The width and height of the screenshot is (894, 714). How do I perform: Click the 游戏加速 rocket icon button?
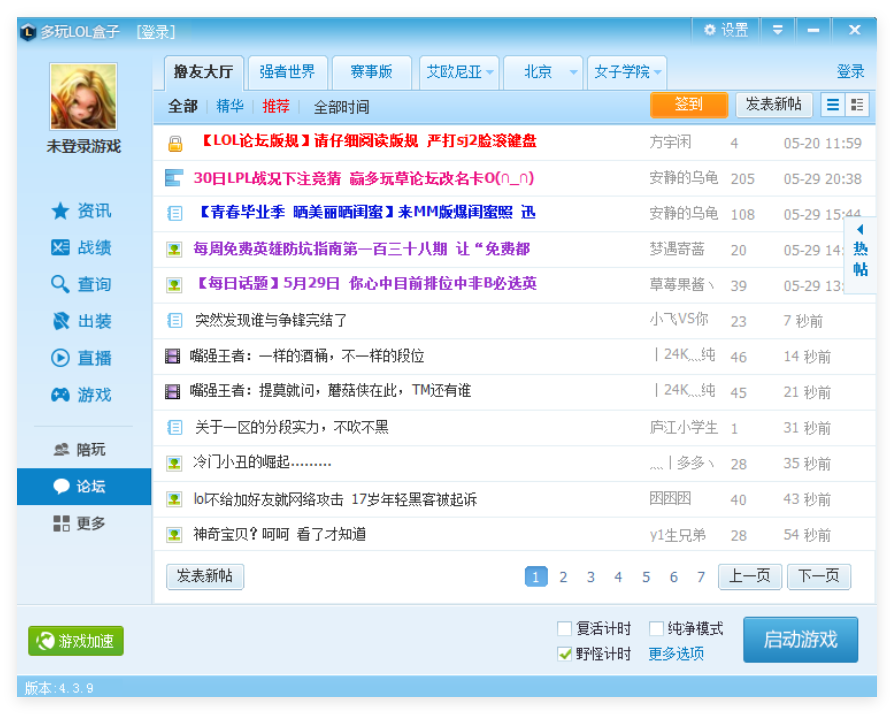pos(76,641)
